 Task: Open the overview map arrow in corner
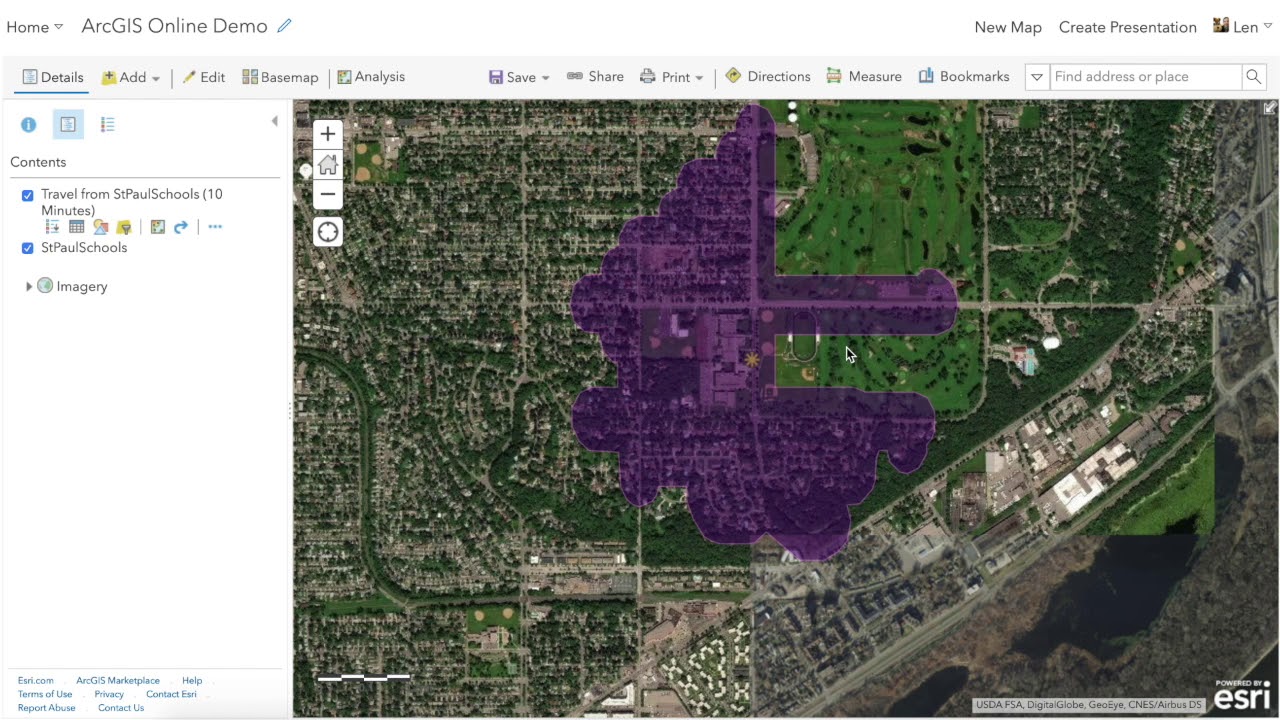tap(1270, 108)
